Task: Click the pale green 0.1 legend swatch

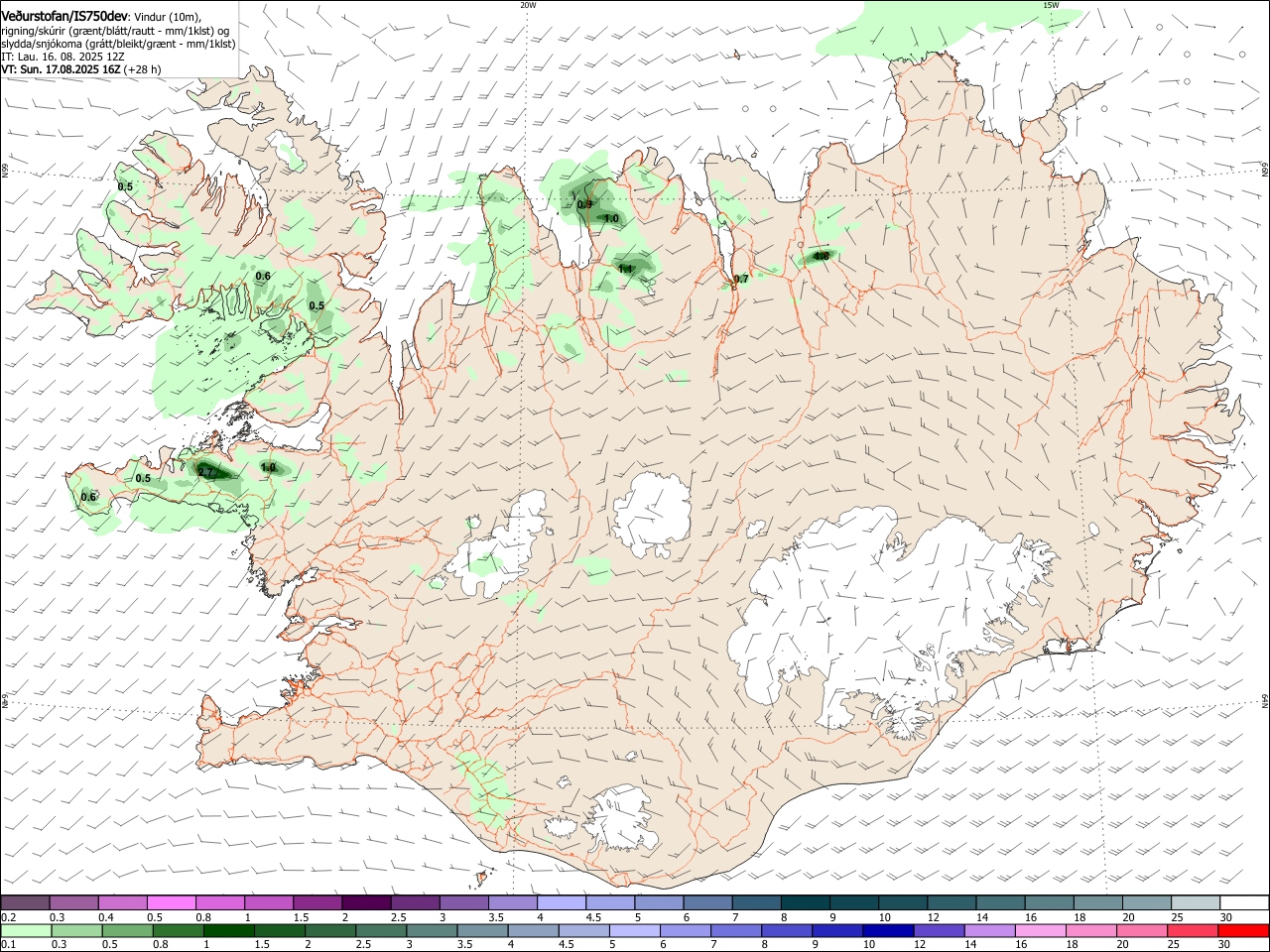Action: pos(26,930)
